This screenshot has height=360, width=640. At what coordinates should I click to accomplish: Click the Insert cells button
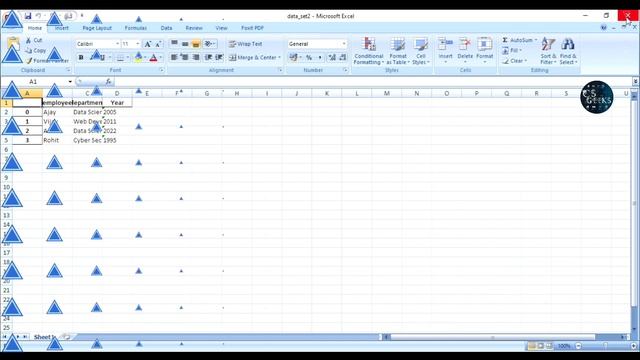pyautogui.click(x=445, y=51)
